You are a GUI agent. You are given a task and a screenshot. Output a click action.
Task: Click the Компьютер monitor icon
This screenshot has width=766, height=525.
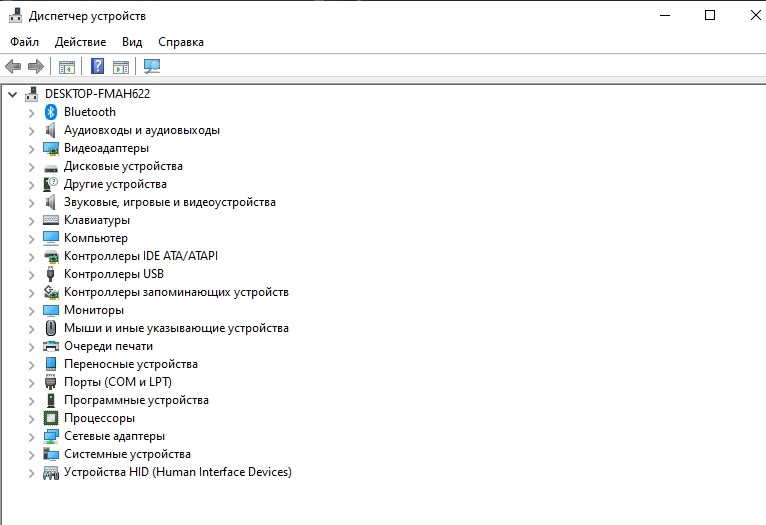[51, 238]
